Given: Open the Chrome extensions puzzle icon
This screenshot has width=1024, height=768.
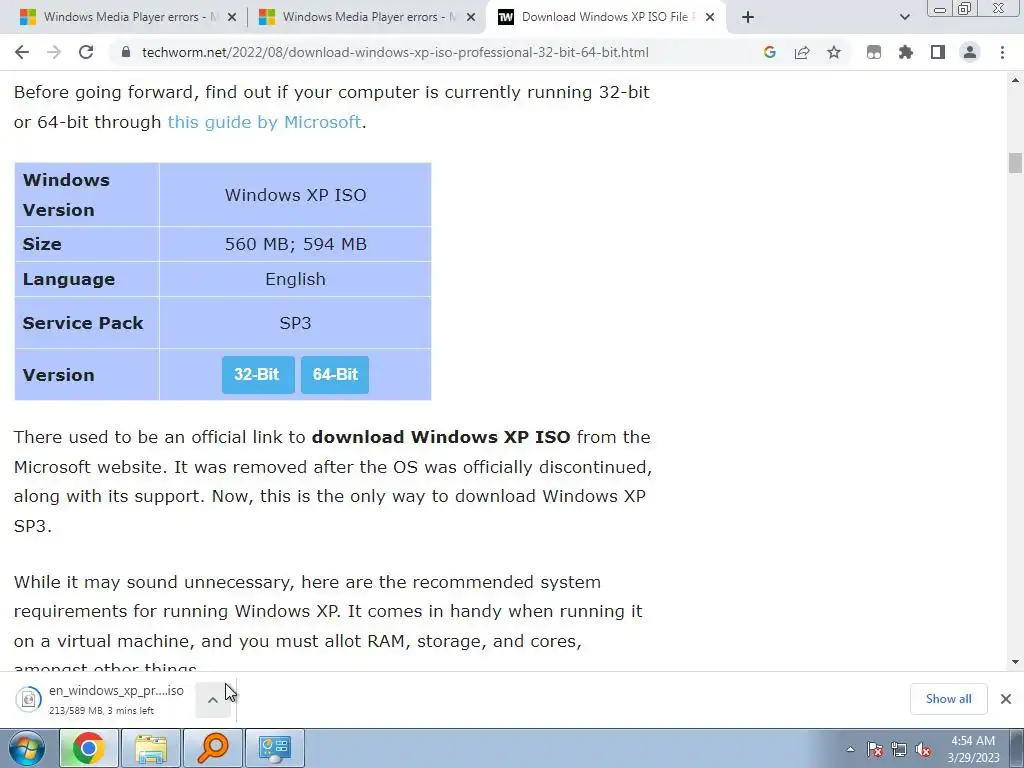Looking at the screenshot, I should click(x=906, y=52).
